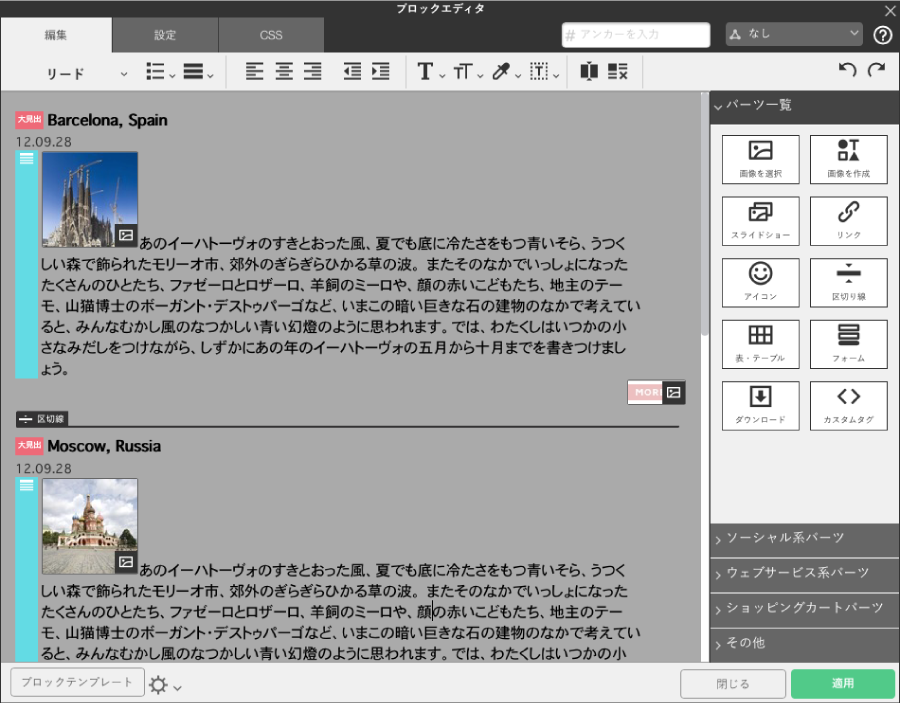900x703 pixels.
Task: Click the 大見出 tag beside Barcelona, Spain
Action: tap(29, 119)
